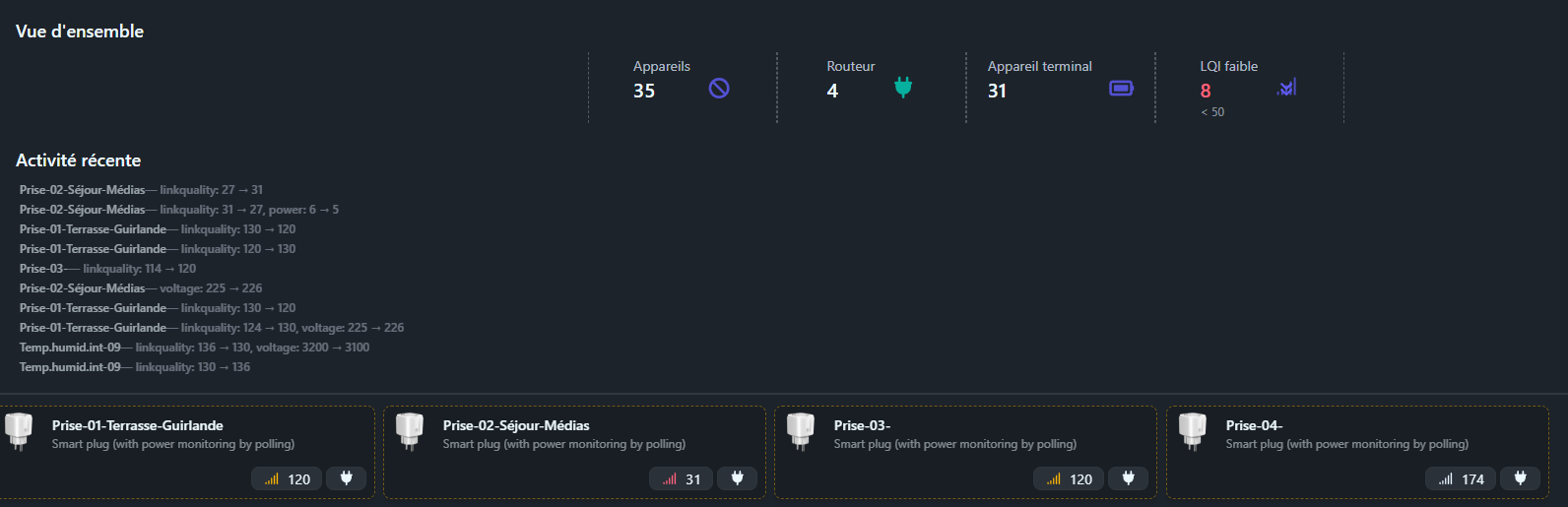Click the Appareil terminal battery icon
Image resolution: width=1568 pixels, height=507 pixels.
point(1121,89)
